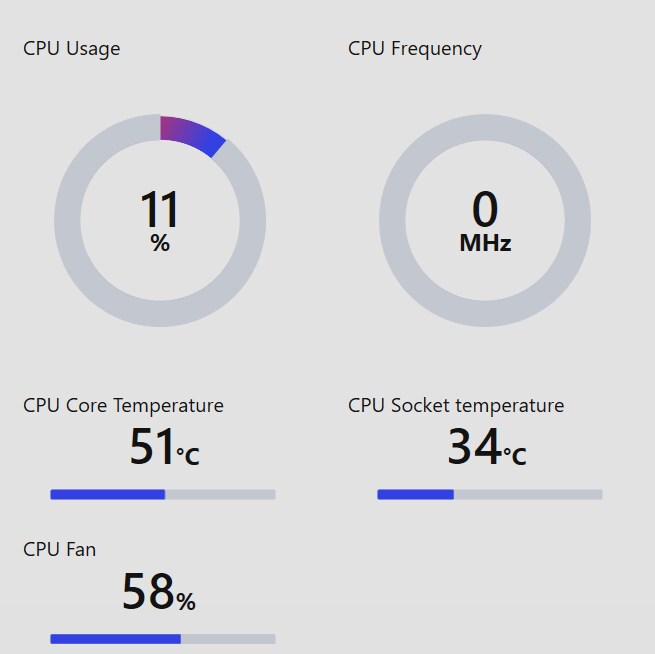The image size is (655, 654).
Task: Click the MHz unit label
Action: [485, 243]
